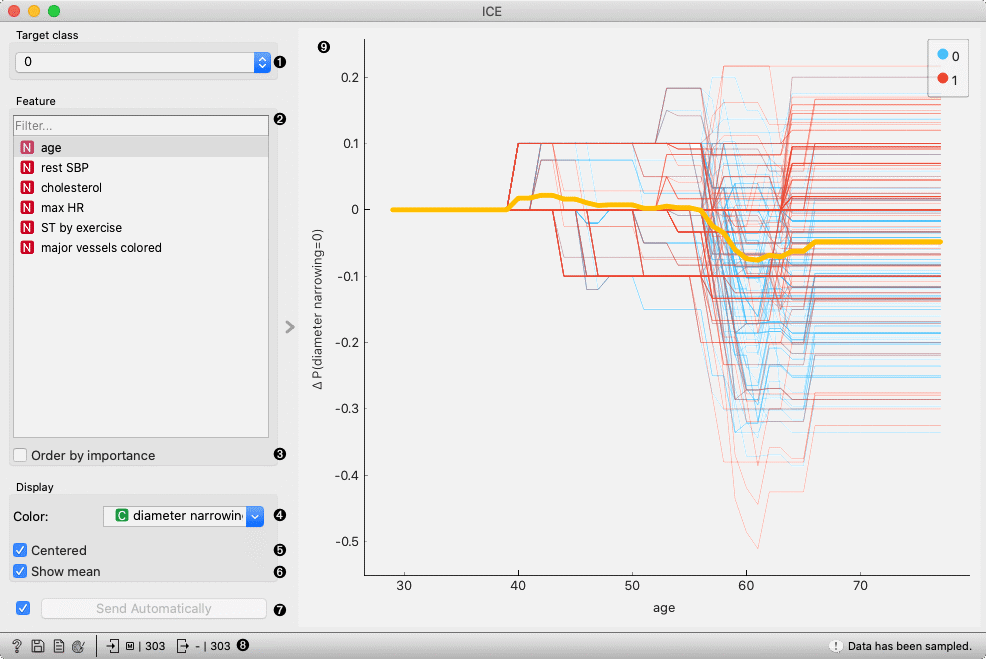
Task: Click the Filter input field
Action: 140,125
